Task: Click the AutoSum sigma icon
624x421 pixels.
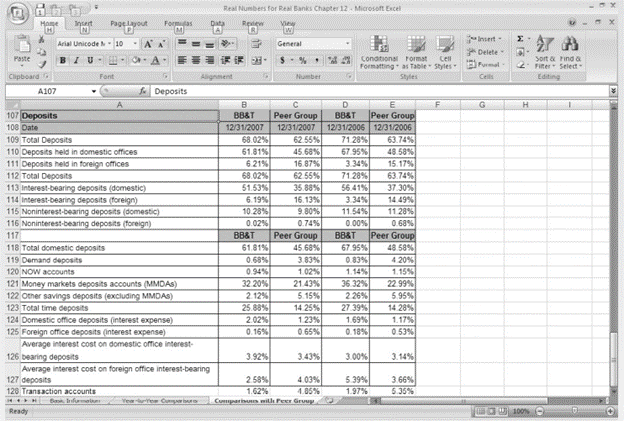Action: click(520, 39)
